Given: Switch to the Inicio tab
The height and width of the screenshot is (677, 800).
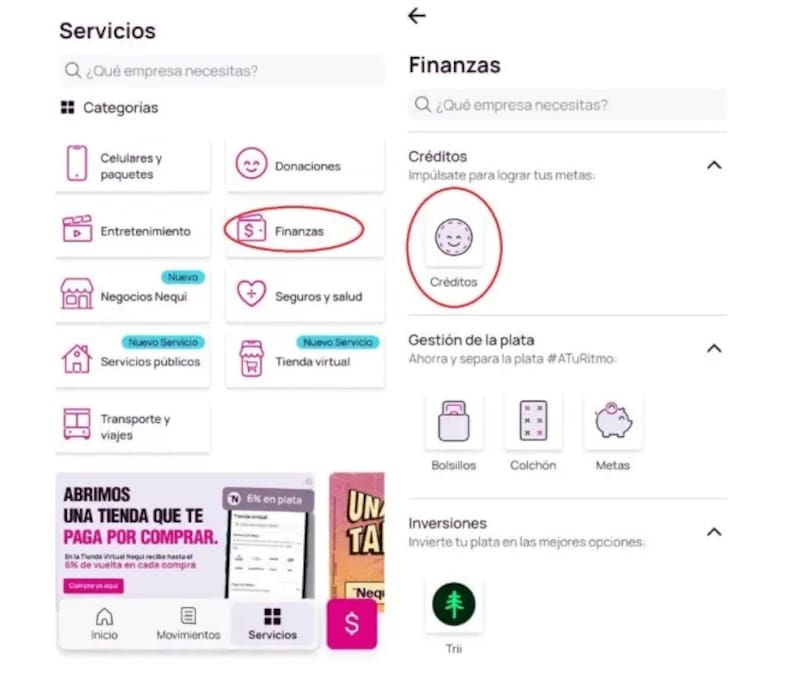Looking at the screenshot, I should pyautogui.click(x=105, y=623).
